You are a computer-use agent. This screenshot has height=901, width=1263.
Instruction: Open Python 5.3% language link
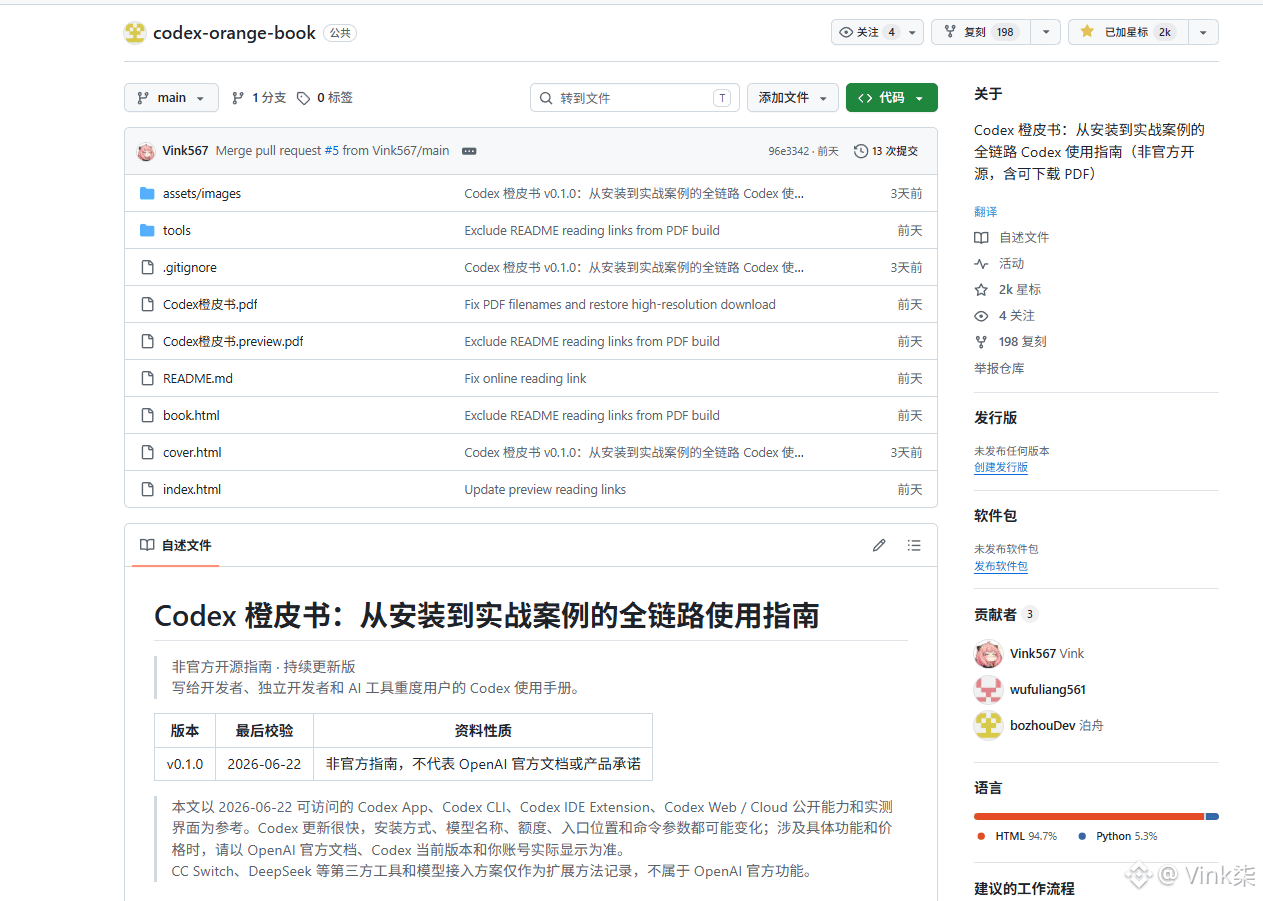pos(1118,836)
